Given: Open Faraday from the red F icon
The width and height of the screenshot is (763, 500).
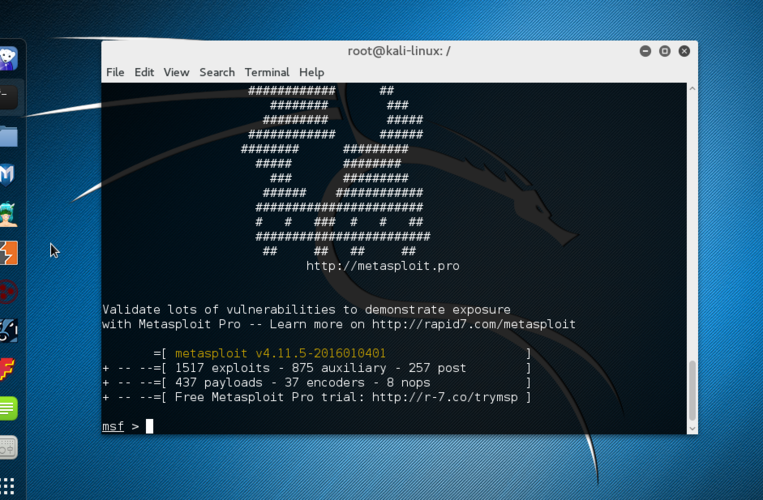Looking at the screenshot, I should [x=7, y=370].
